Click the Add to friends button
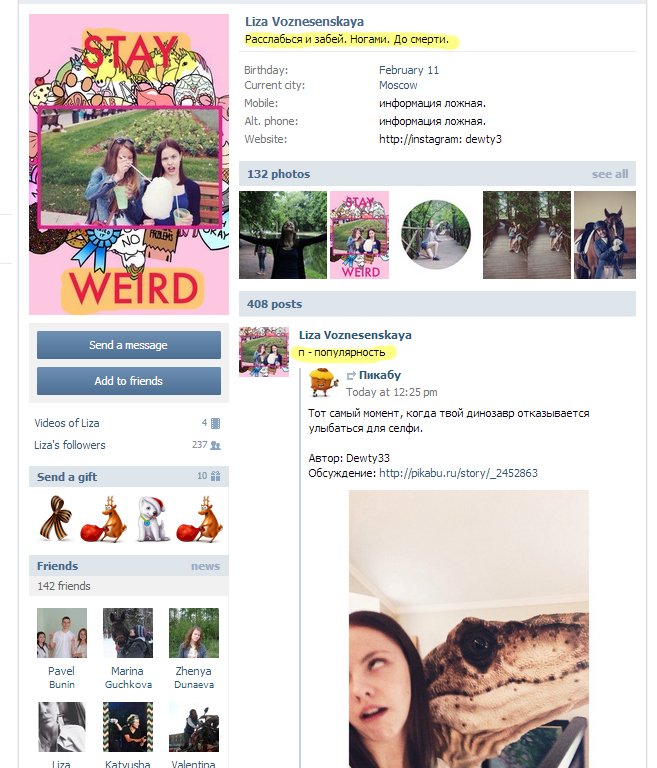The image size is (657, 768). tap(129, 381)
